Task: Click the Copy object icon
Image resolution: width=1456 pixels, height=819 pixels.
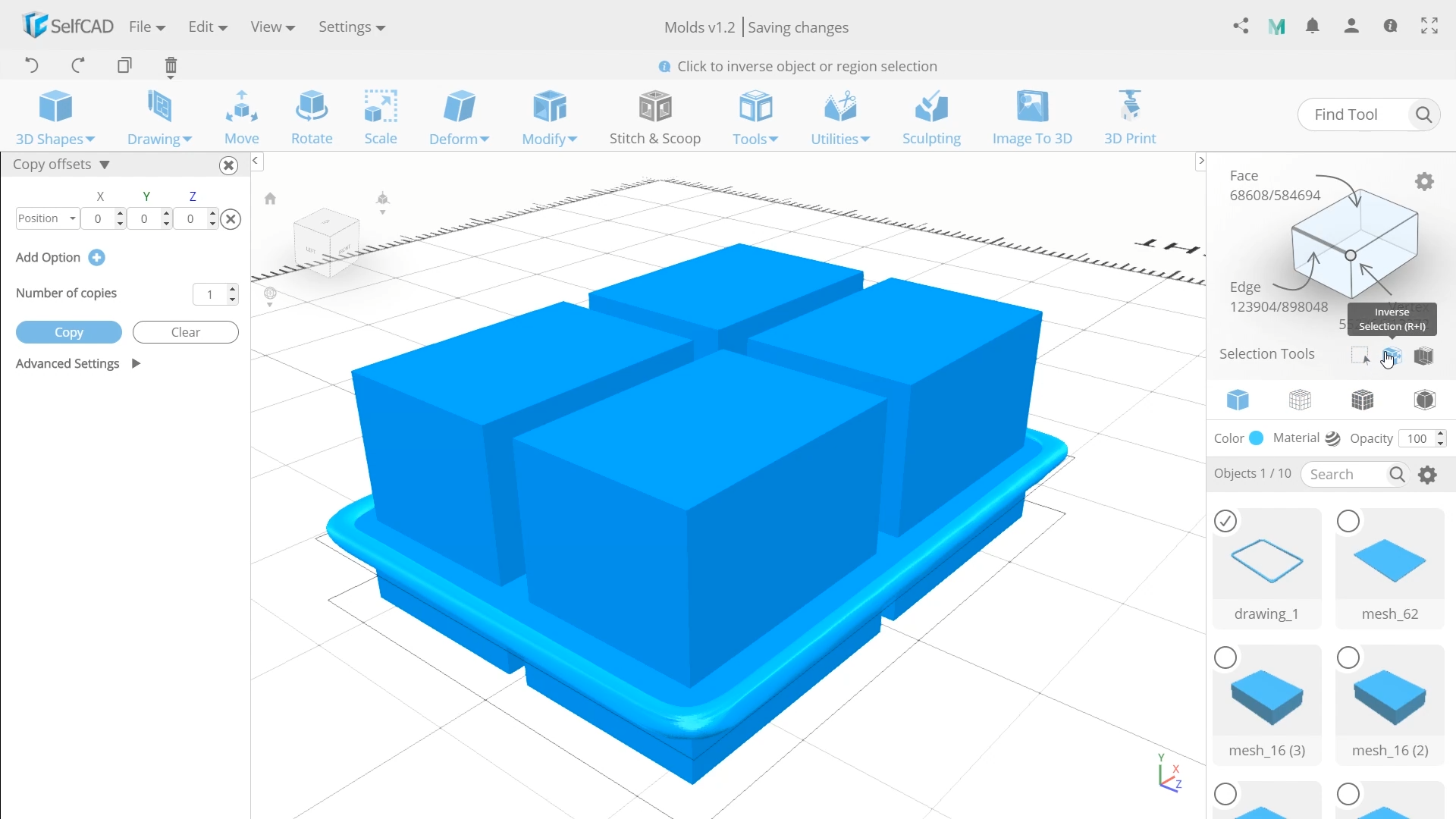Action: [124, 65]
